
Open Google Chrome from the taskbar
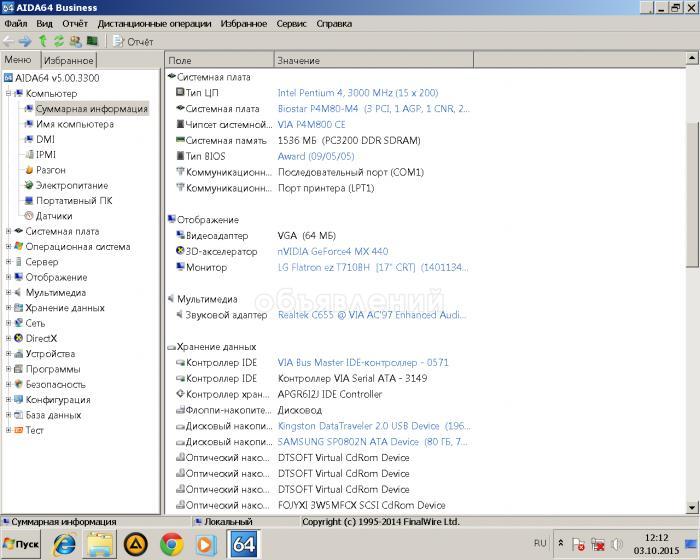click(x=171, y=544)
